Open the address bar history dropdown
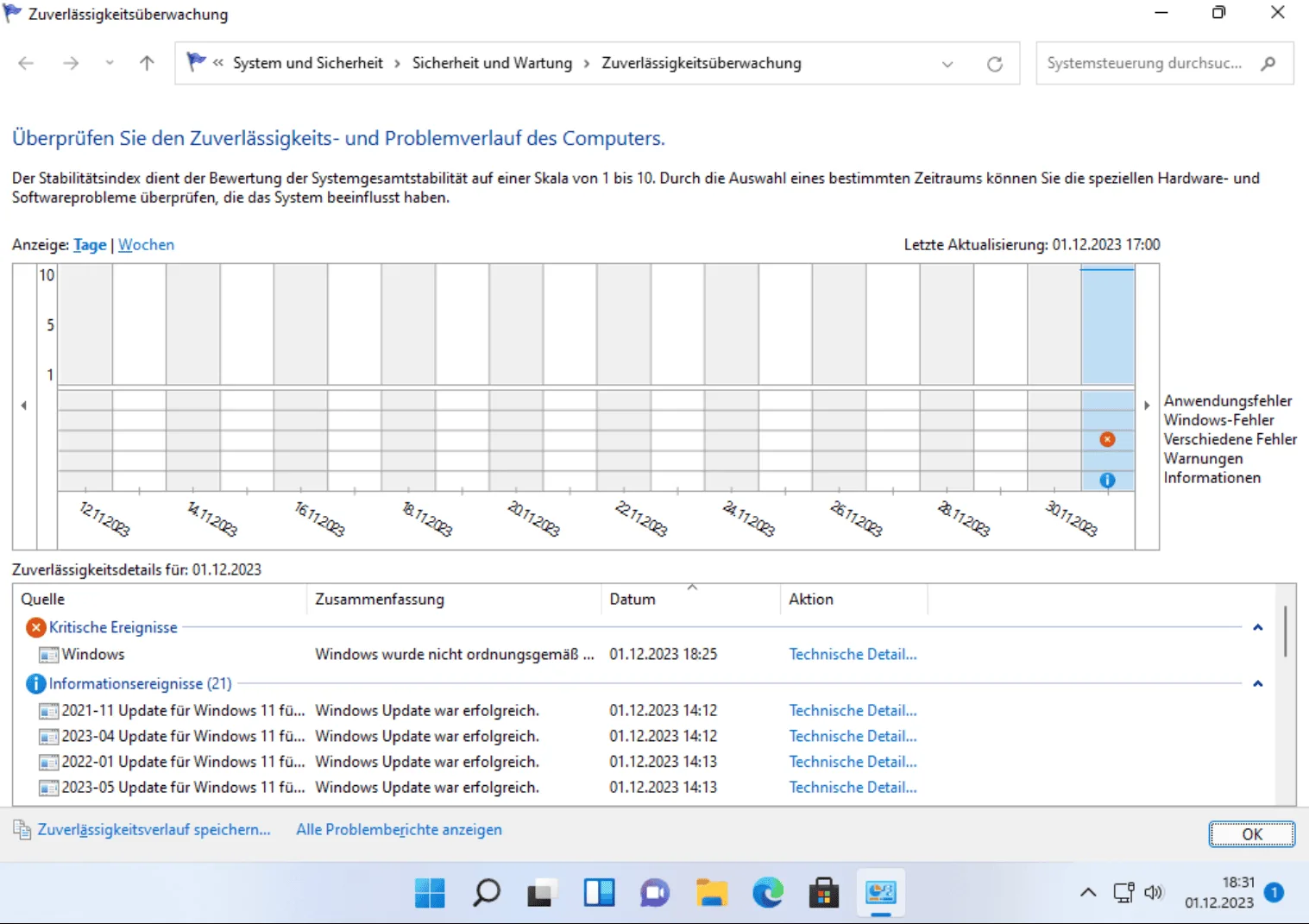 click(947, 64)
